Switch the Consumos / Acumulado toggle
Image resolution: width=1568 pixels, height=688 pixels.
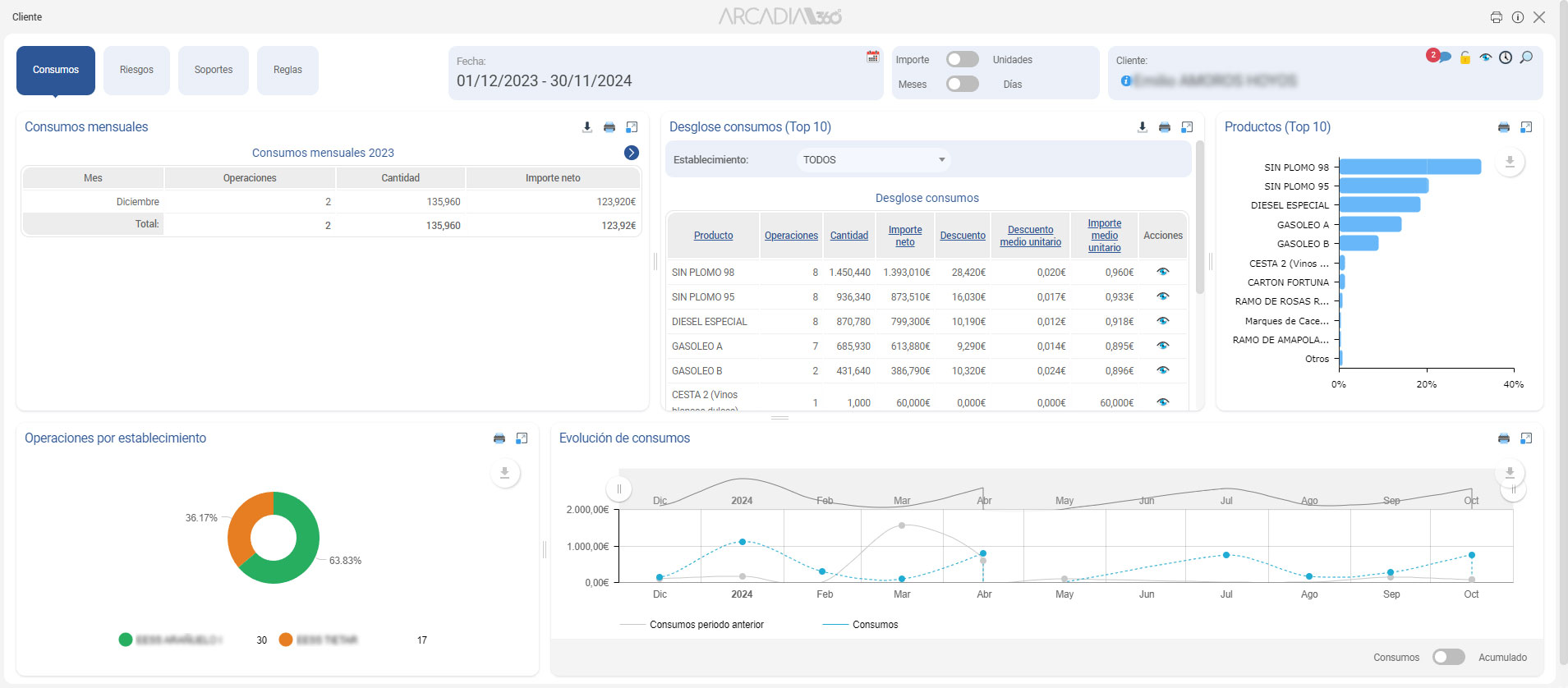click(x=1448, y=657)
